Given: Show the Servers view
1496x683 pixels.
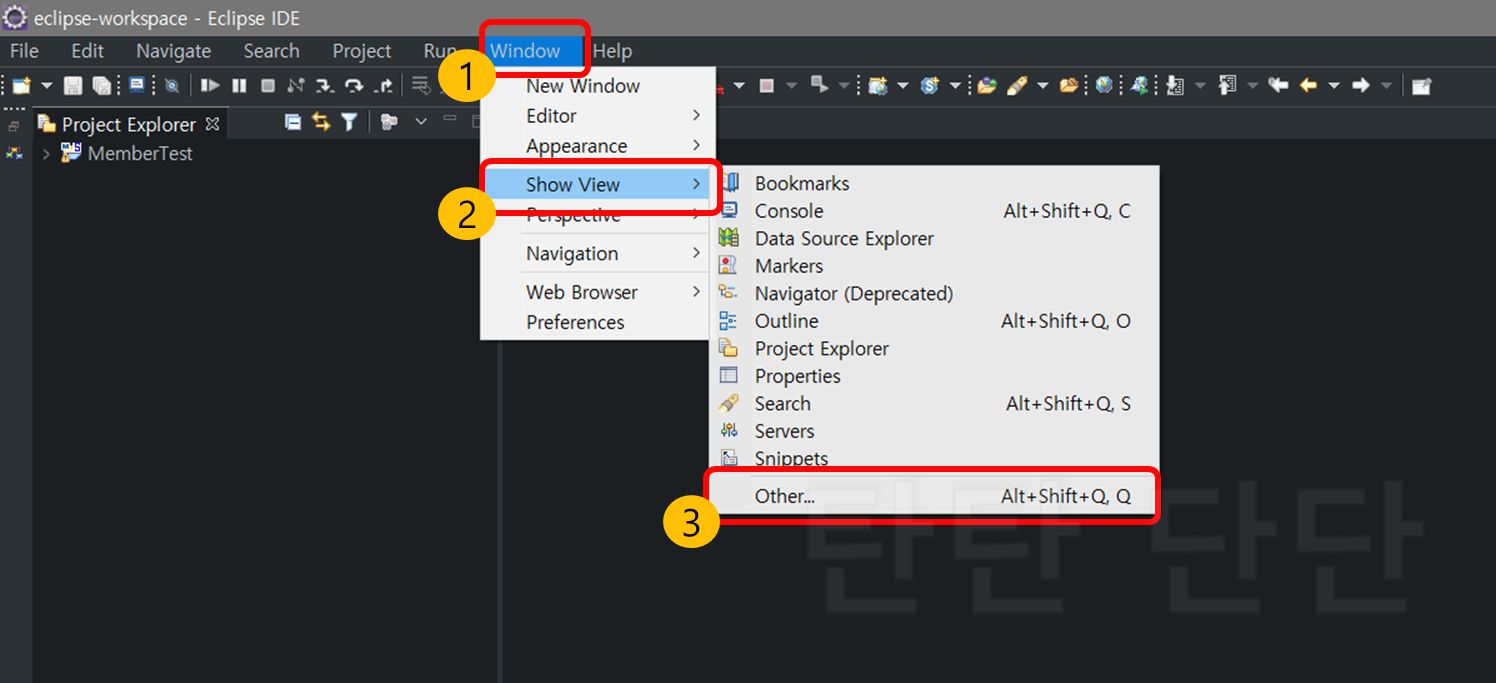Looking at the screenshot, I should [935, 431].
